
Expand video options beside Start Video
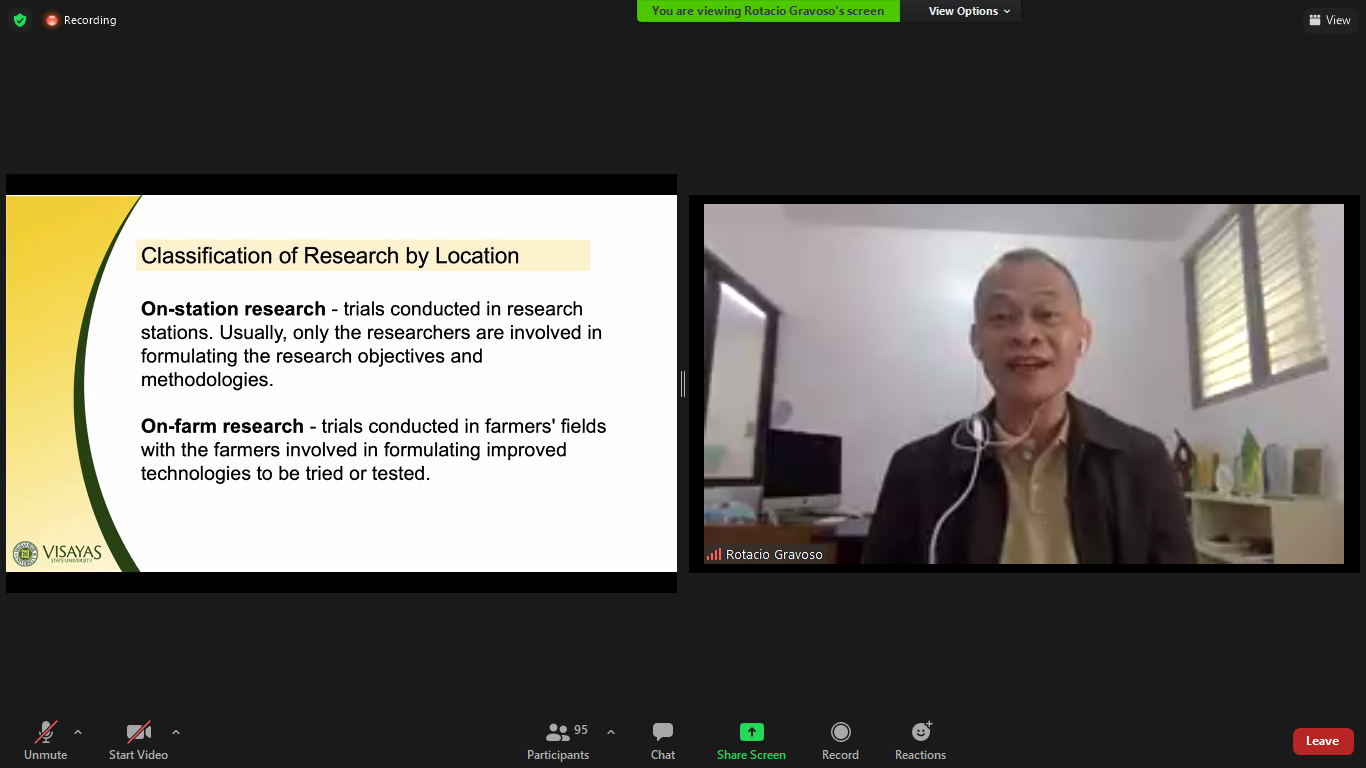click(176, 732)
